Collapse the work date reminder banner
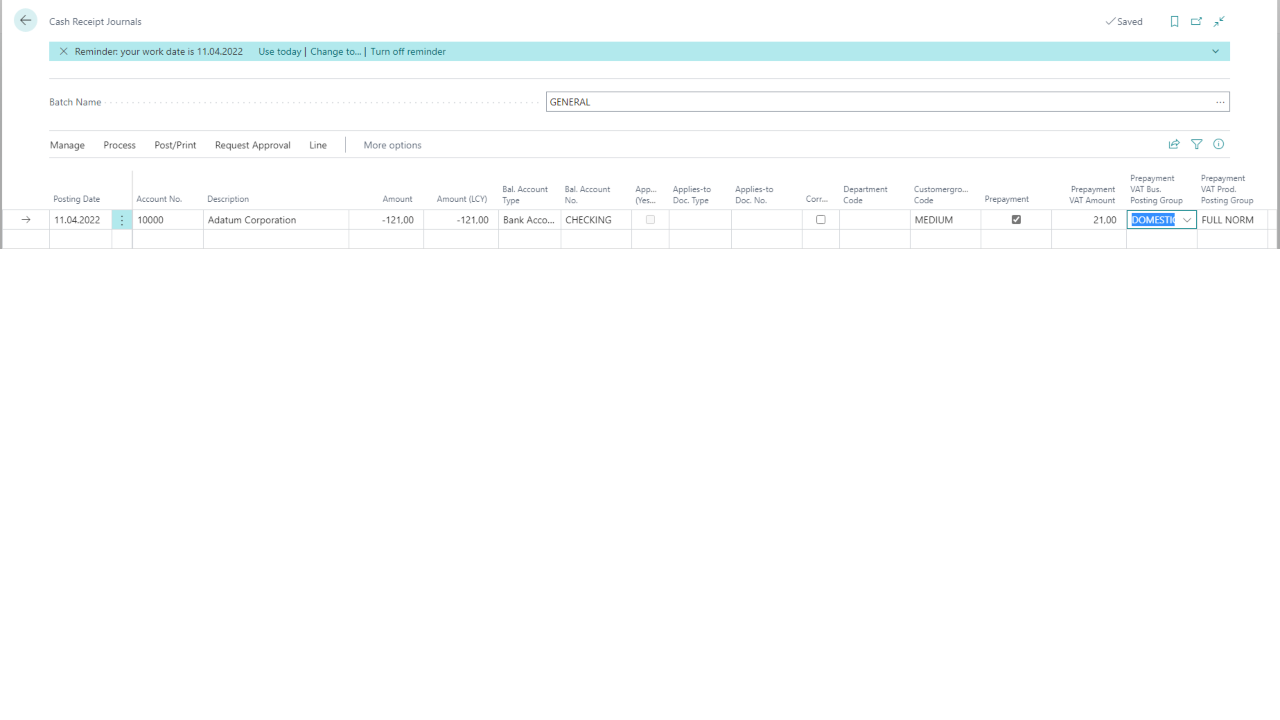The height and width of the screenshot is (720, 1280). (1215, 51)
